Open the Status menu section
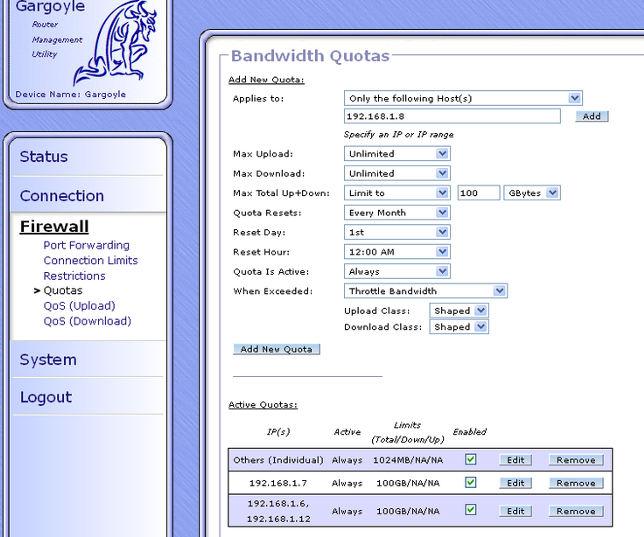This screenshot has width=644, height=537. [44, 157]
